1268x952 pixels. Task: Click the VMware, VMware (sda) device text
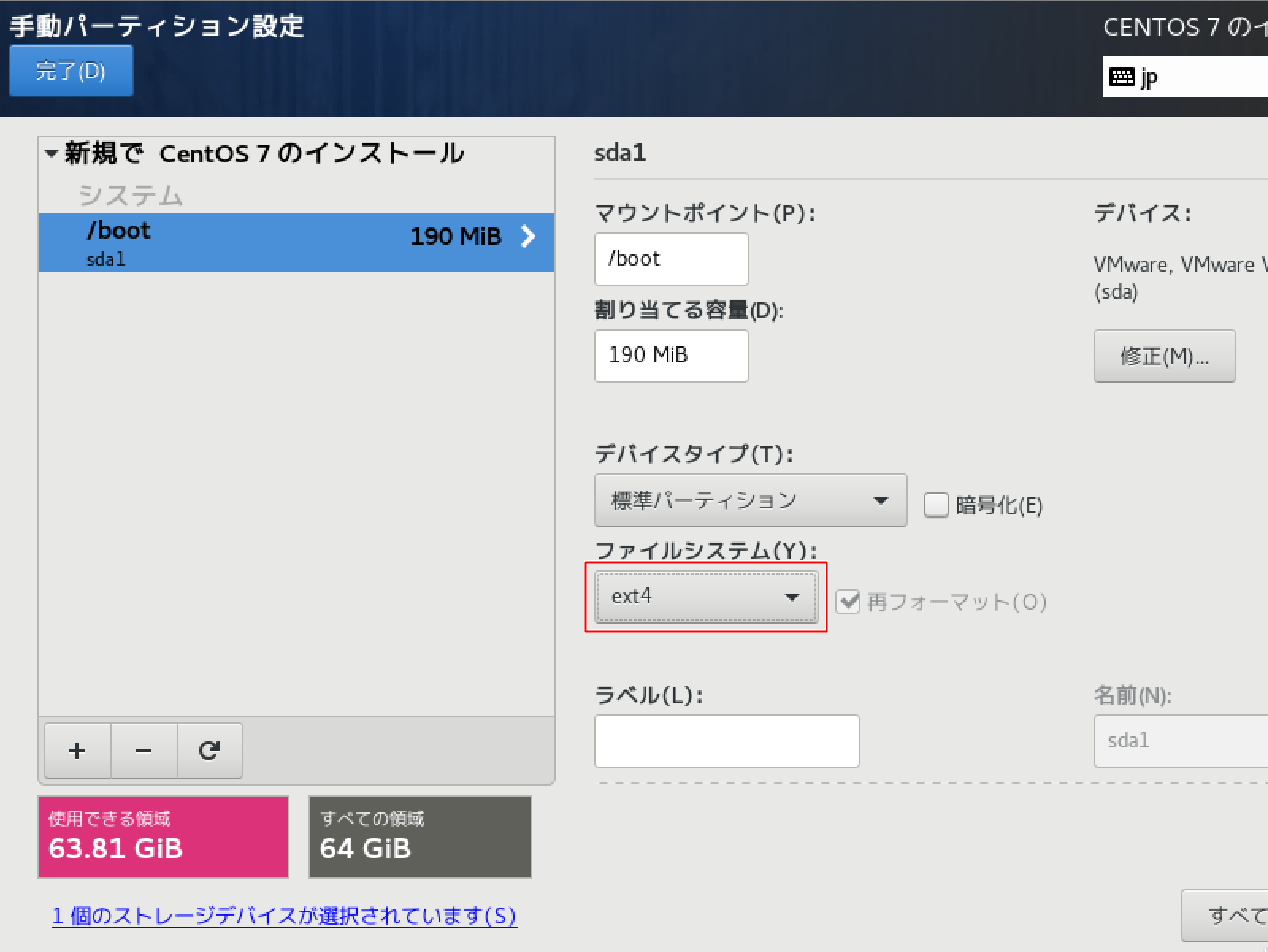tap(1181, 277)
